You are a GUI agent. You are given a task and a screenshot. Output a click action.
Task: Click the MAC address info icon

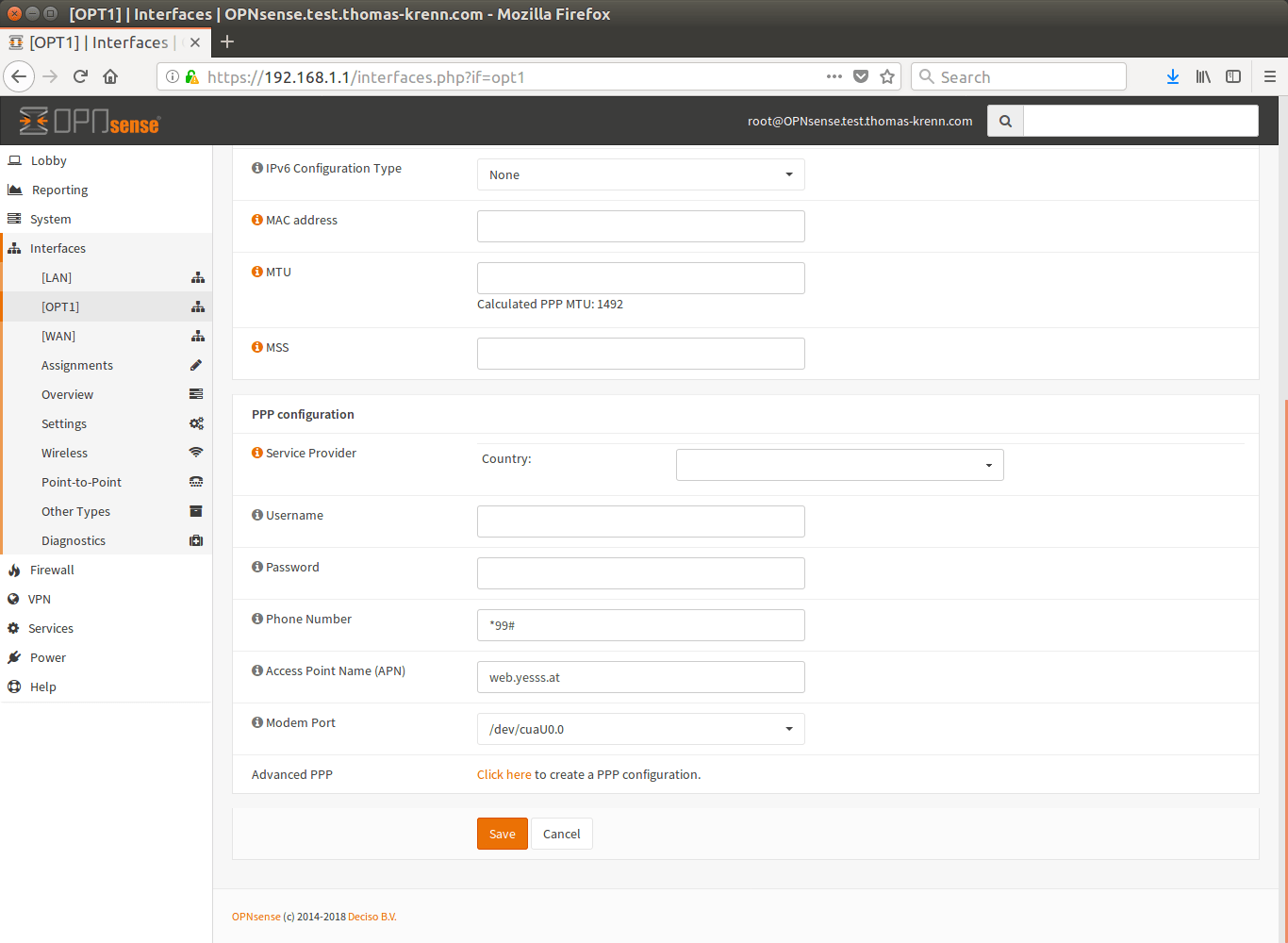click(x=257, y=220)
